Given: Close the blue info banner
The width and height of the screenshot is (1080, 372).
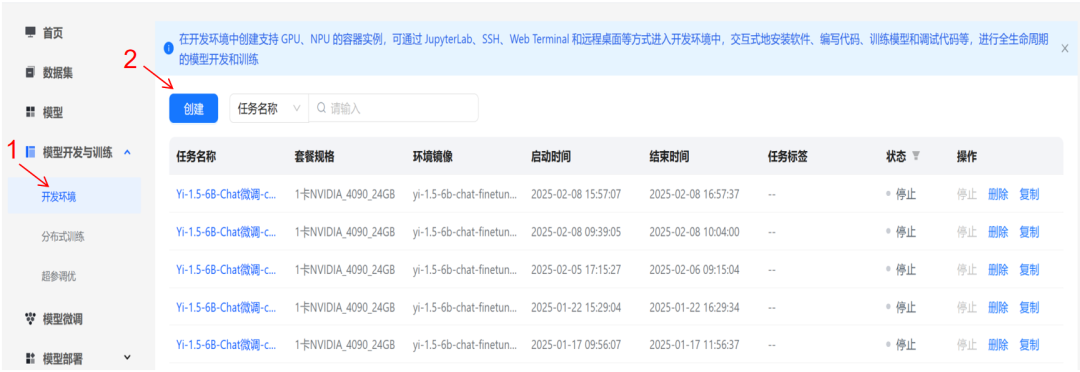Looking at the screenshot, I should [x=1064, y=48].
